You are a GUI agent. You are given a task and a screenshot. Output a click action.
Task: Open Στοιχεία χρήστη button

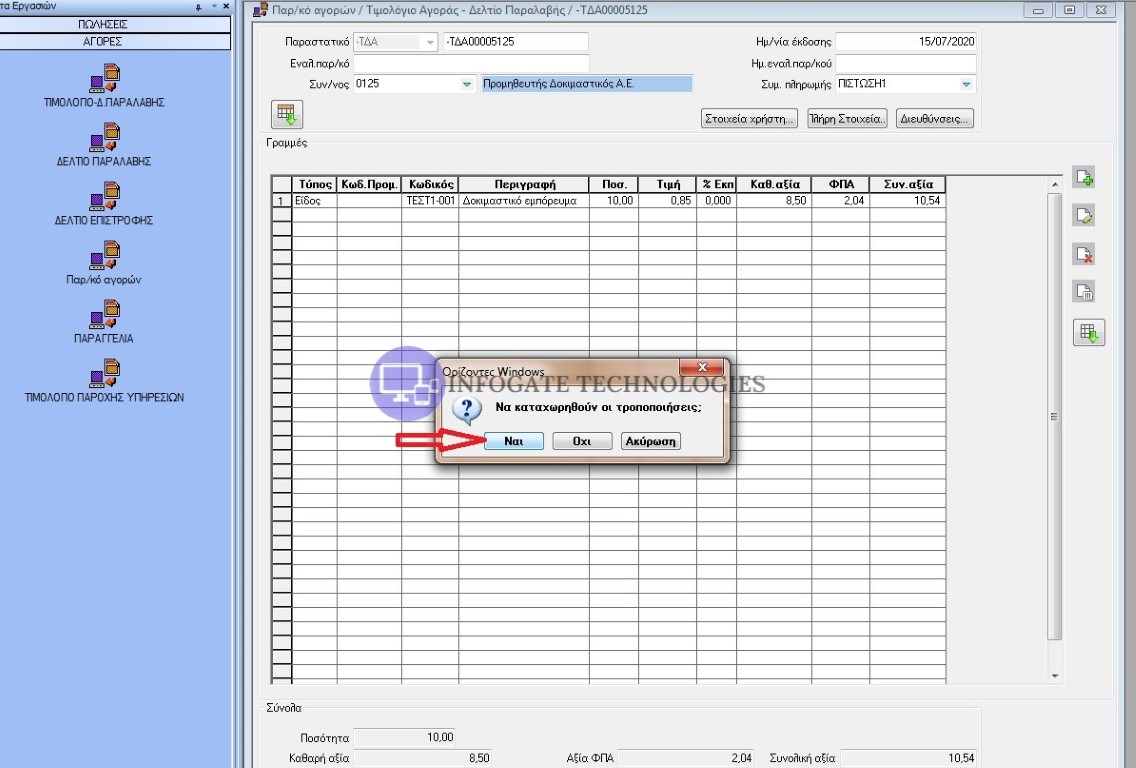750,119
